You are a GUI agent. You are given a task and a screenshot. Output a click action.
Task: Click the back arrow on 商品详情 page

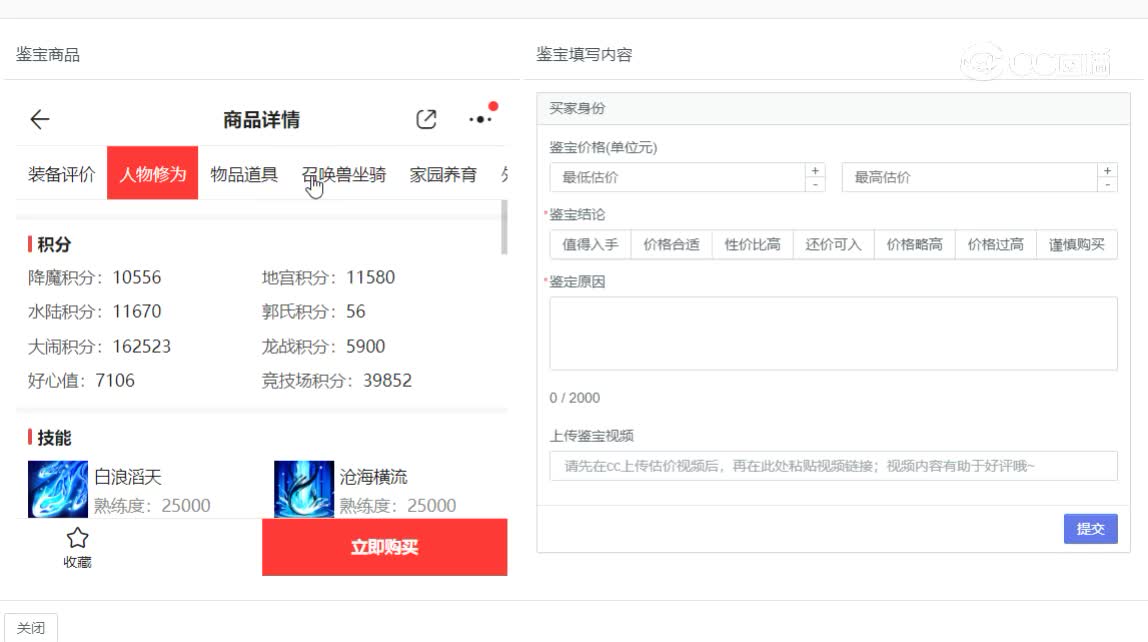39,119
